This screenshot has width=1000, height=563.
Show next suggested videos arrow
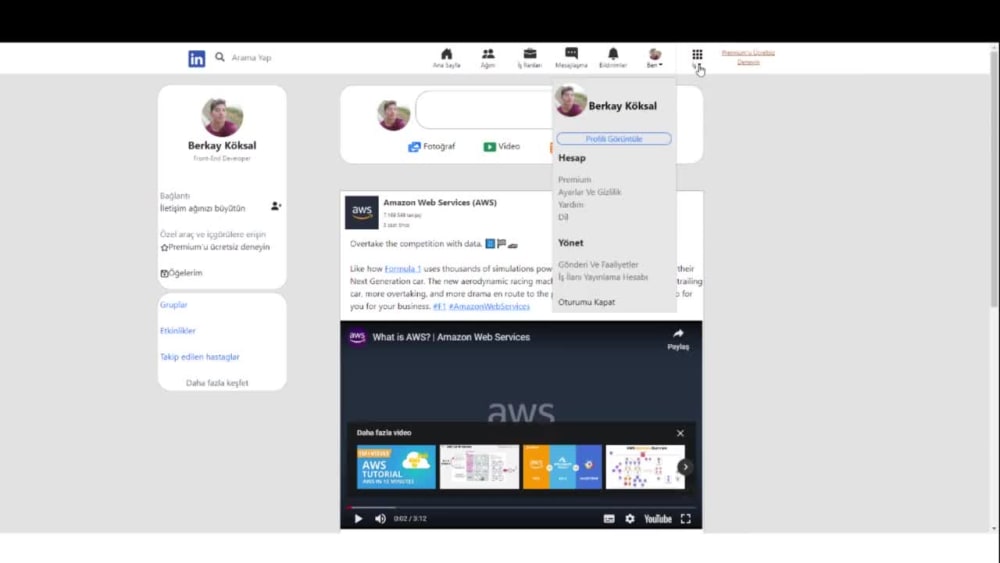[686, 467]
